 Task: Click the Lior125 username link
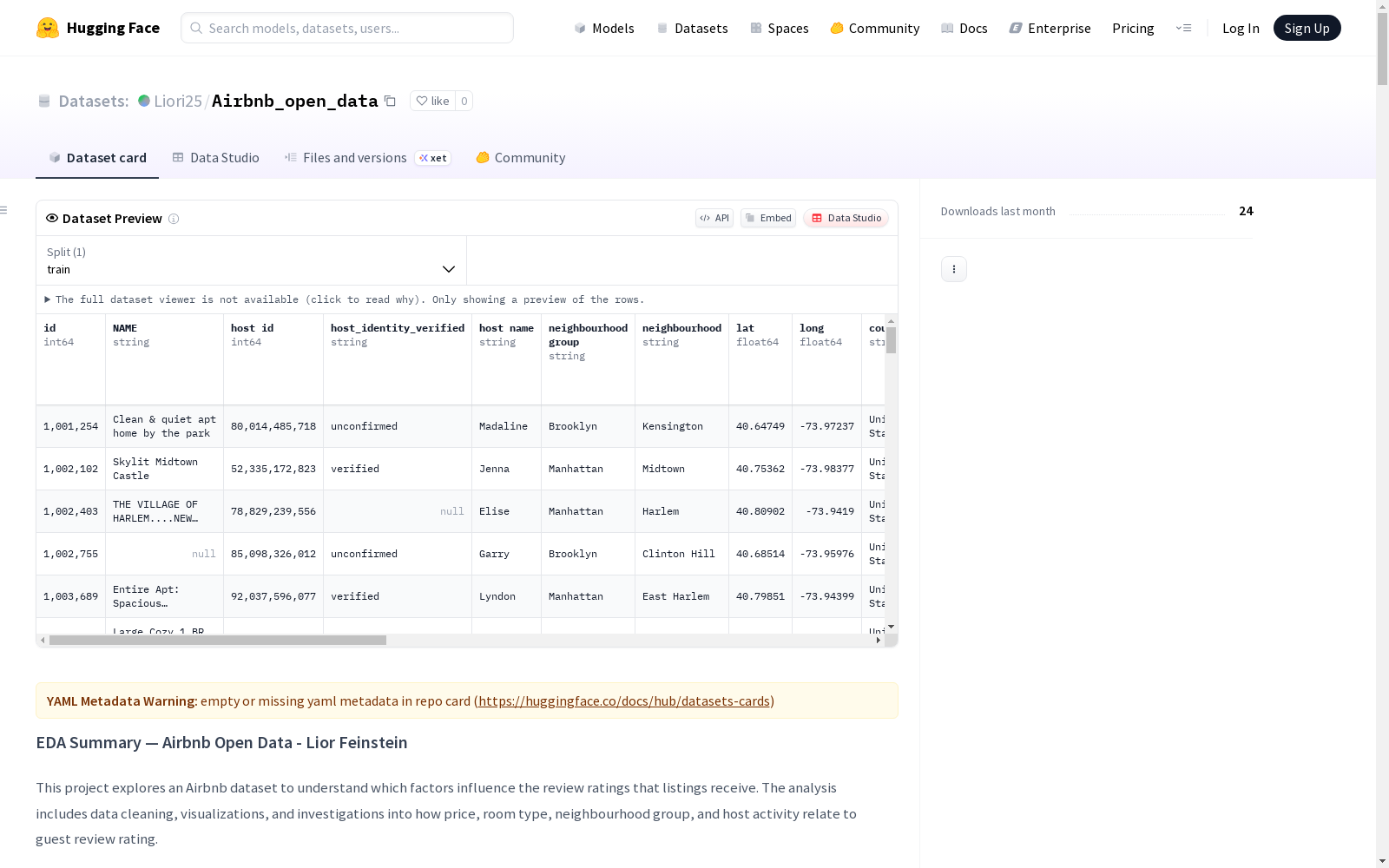click(x=178, y=101)
